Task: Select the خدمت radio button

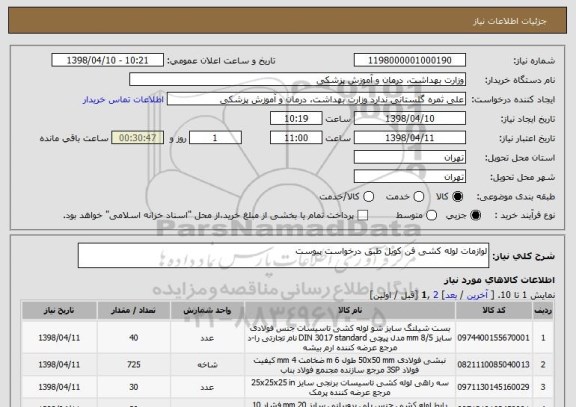Action: 418,197
